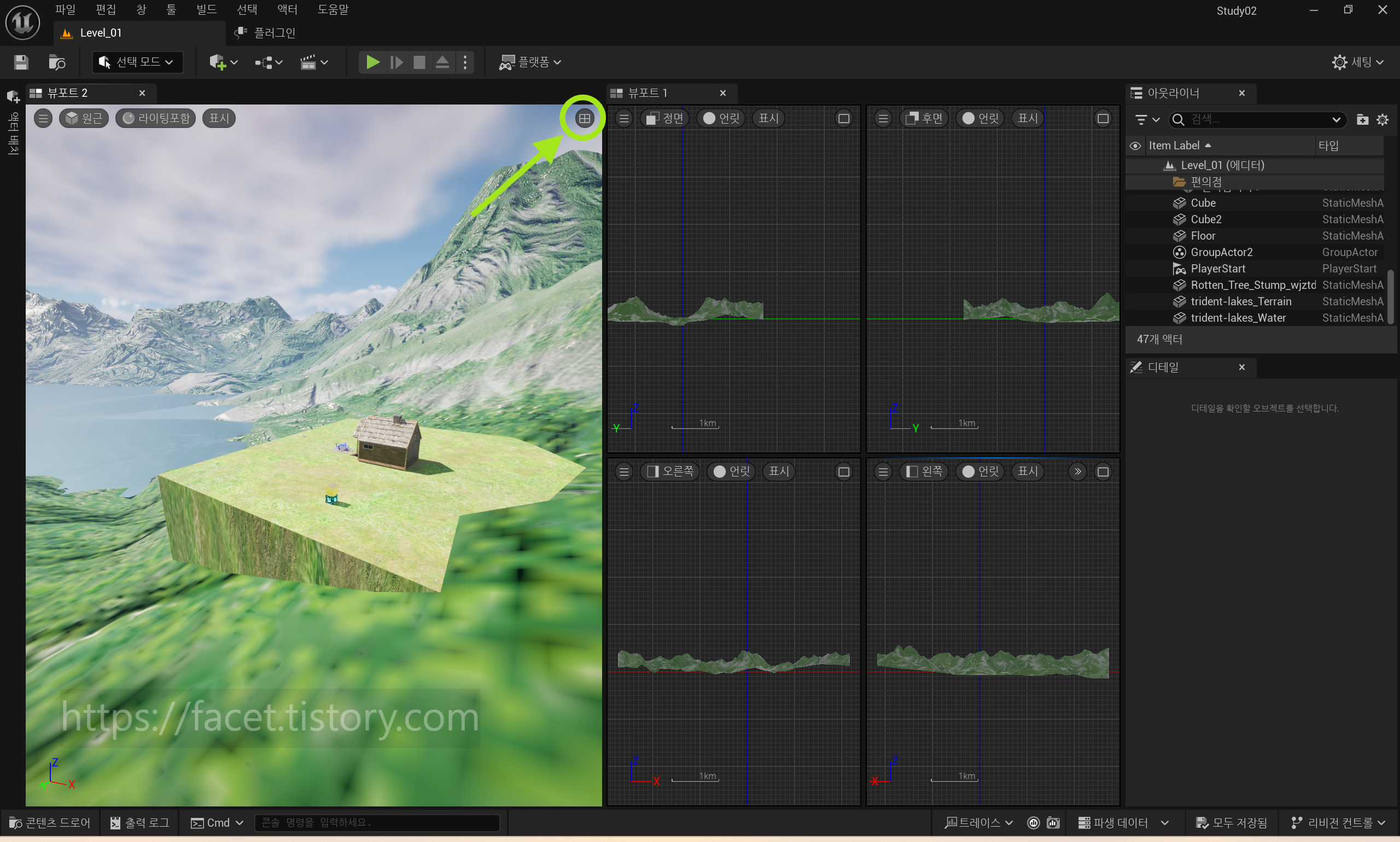The width and height of the screenshot is (1400, 842).
Task: Toggle lit view mode 라이팅포함 button
Action: click(156, 118)
